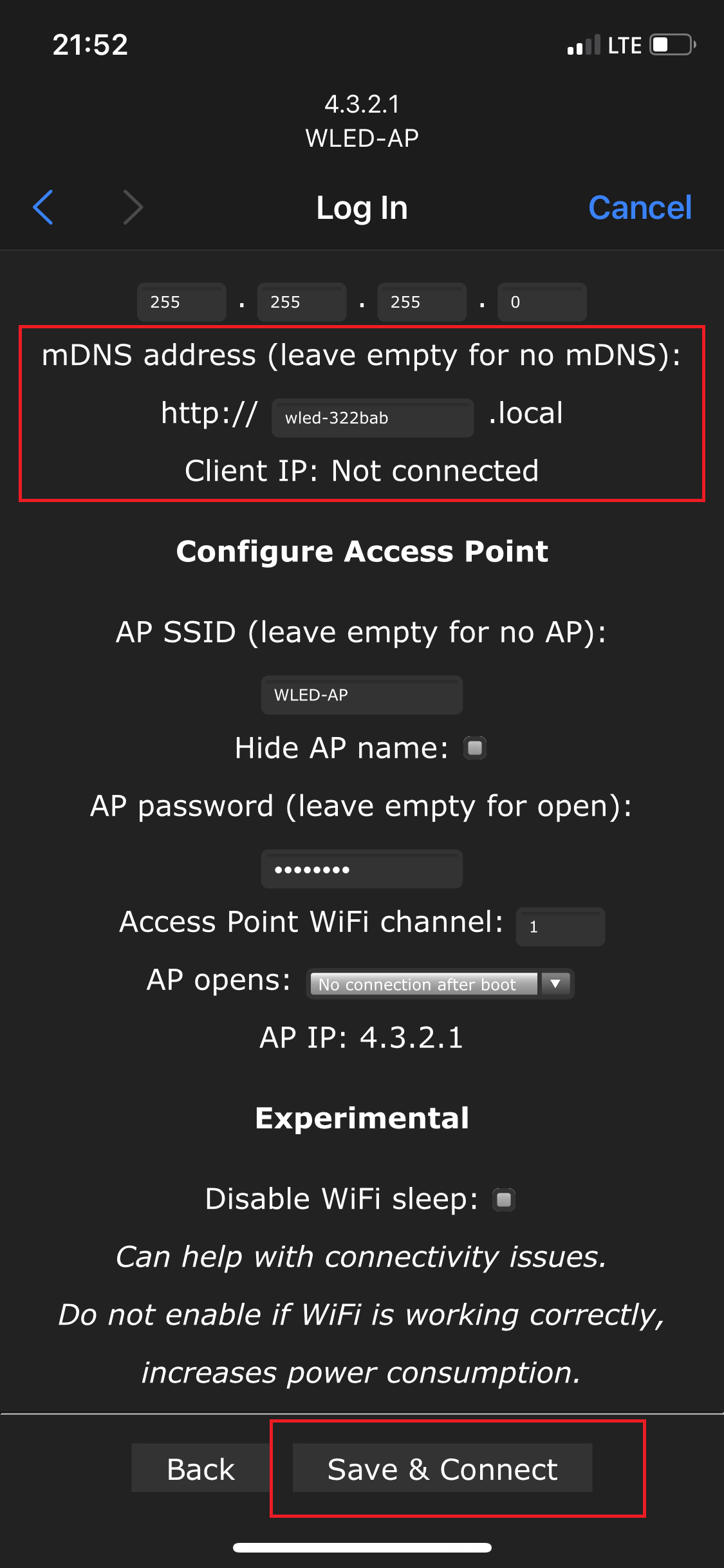Screen dimensions: 724x1568
Task: Click the AP opens dropdown arrow
Action: pyautogui.click(x=555, y=984)
